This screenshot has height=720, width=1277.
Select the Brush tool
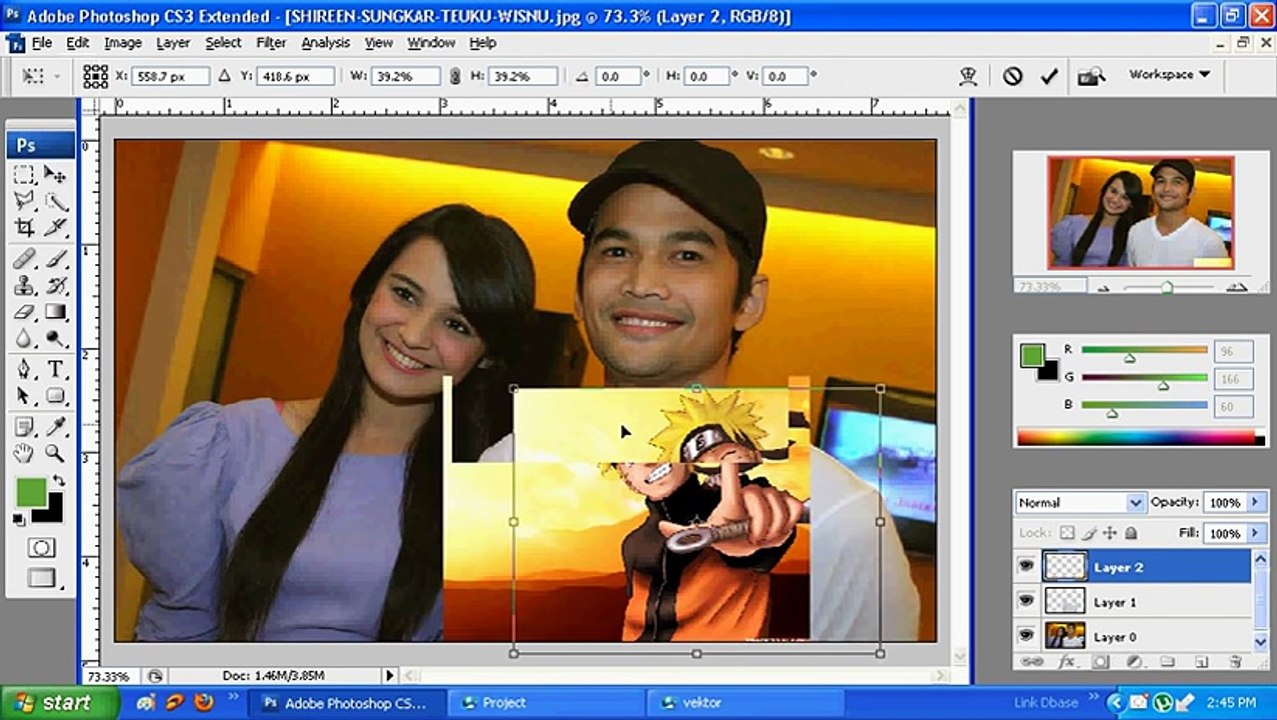click(x=55, y=258)
